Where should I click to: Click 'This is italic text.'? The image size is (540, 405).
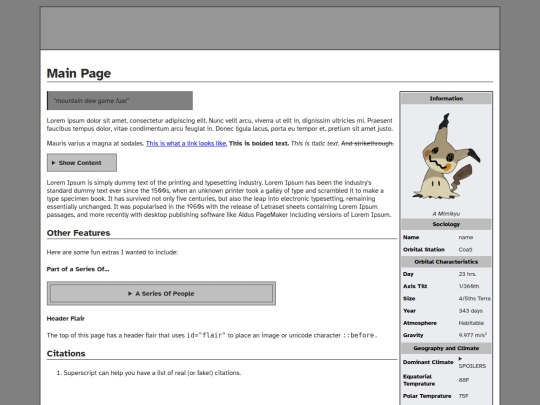click(315, 143)
